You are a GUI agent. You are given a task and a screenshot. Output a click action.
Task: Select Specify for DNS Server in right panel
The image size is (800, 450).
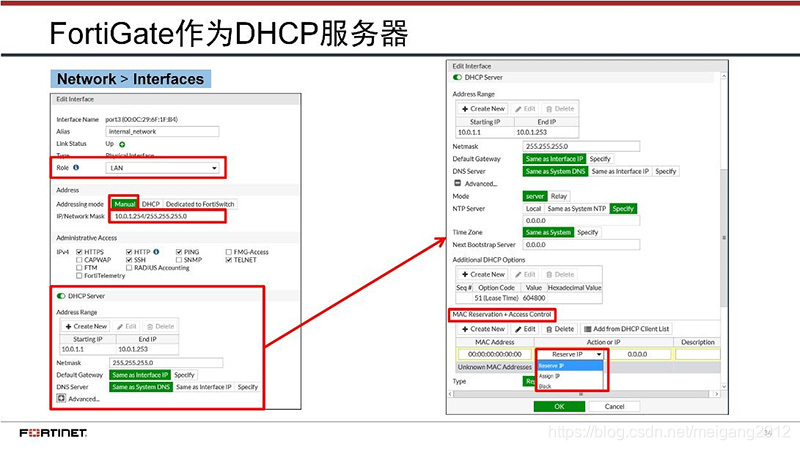[x=665, y=171]
